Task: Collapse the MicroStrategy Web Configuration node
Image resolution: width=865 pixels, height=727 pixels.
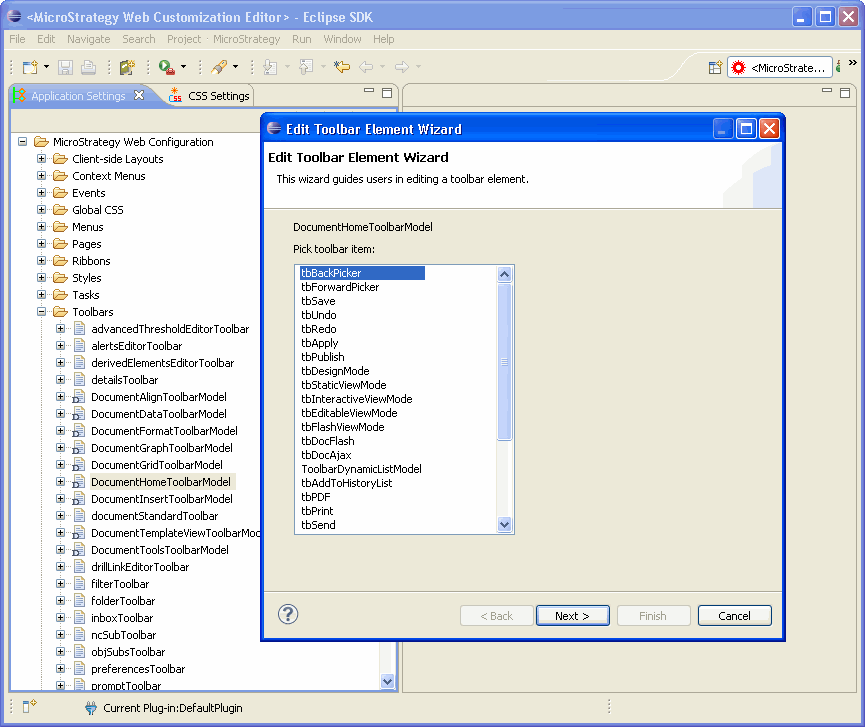Action: [x=23, y=142]
